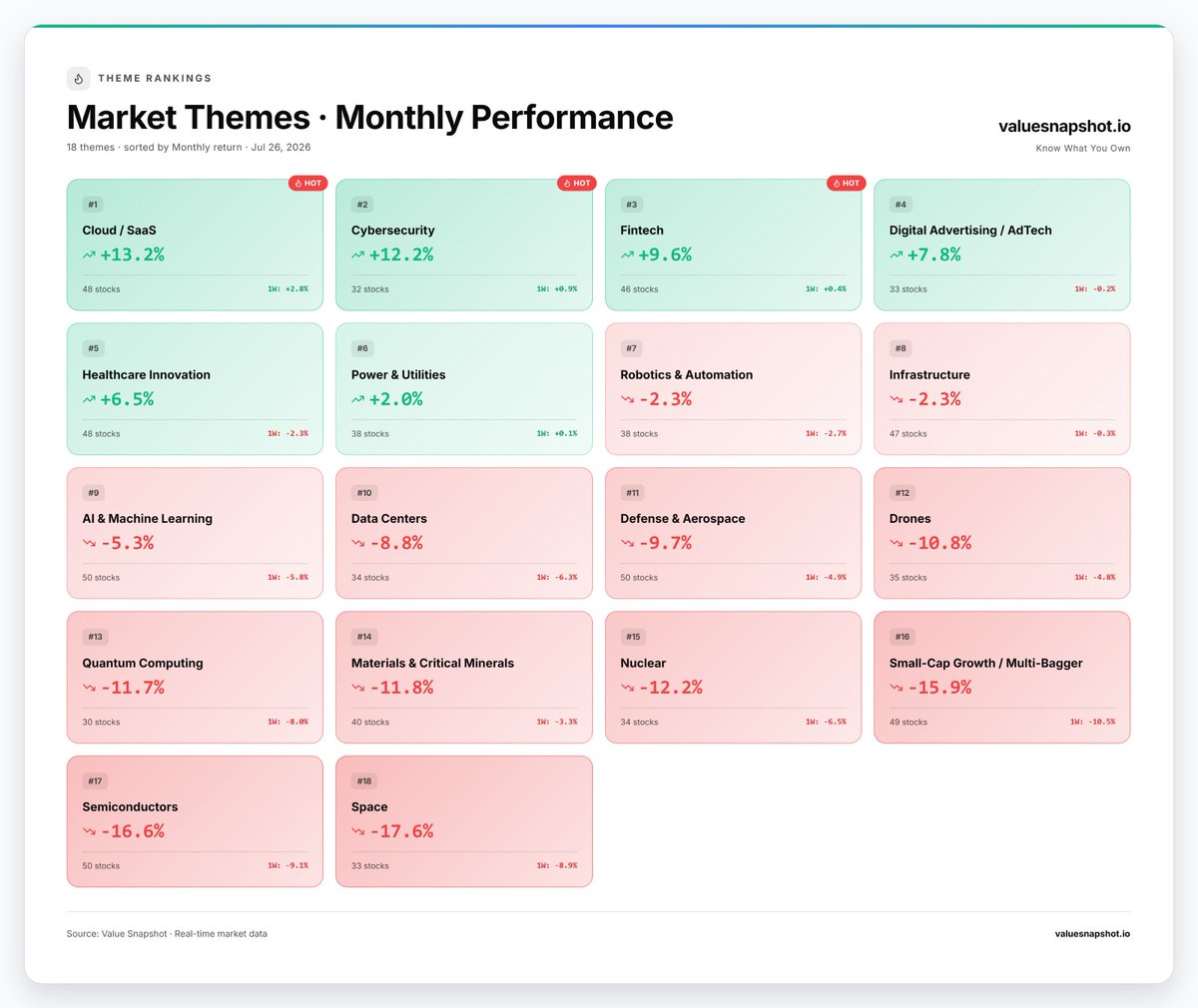The width and height of the screenshot is (1198, 1008).
Task: Click the downtrend arrow on Space card
Action: (x=358, y=831)
